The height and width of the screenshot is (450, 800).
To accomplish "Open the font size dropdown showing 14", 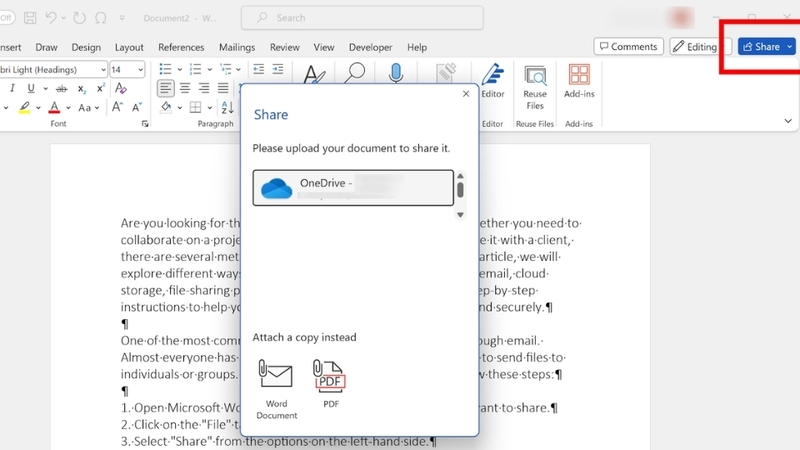I will pyautogui.click(x=140, y=69).
